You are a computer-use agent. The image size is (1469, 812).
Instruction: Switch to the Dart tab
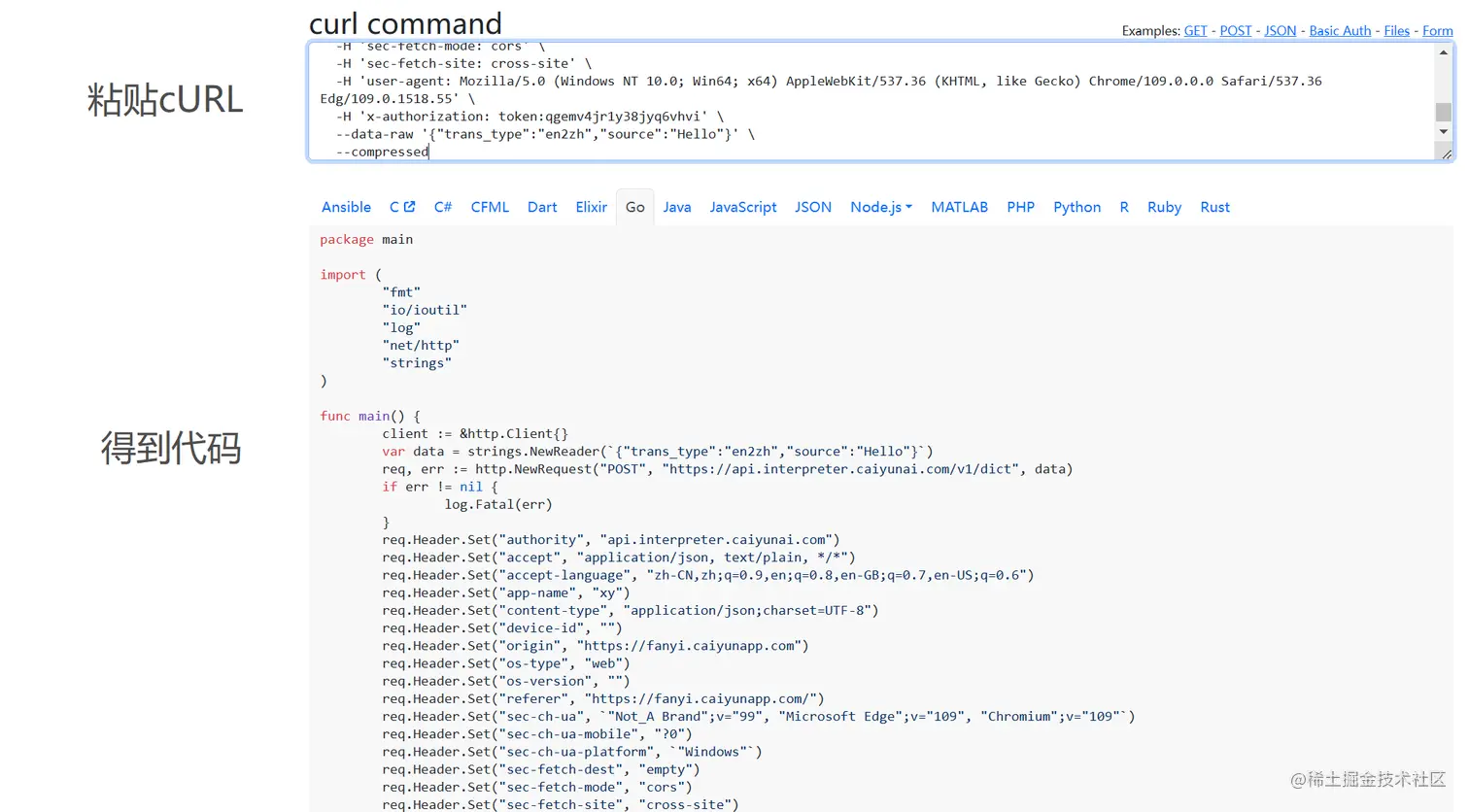click(542, 207)
